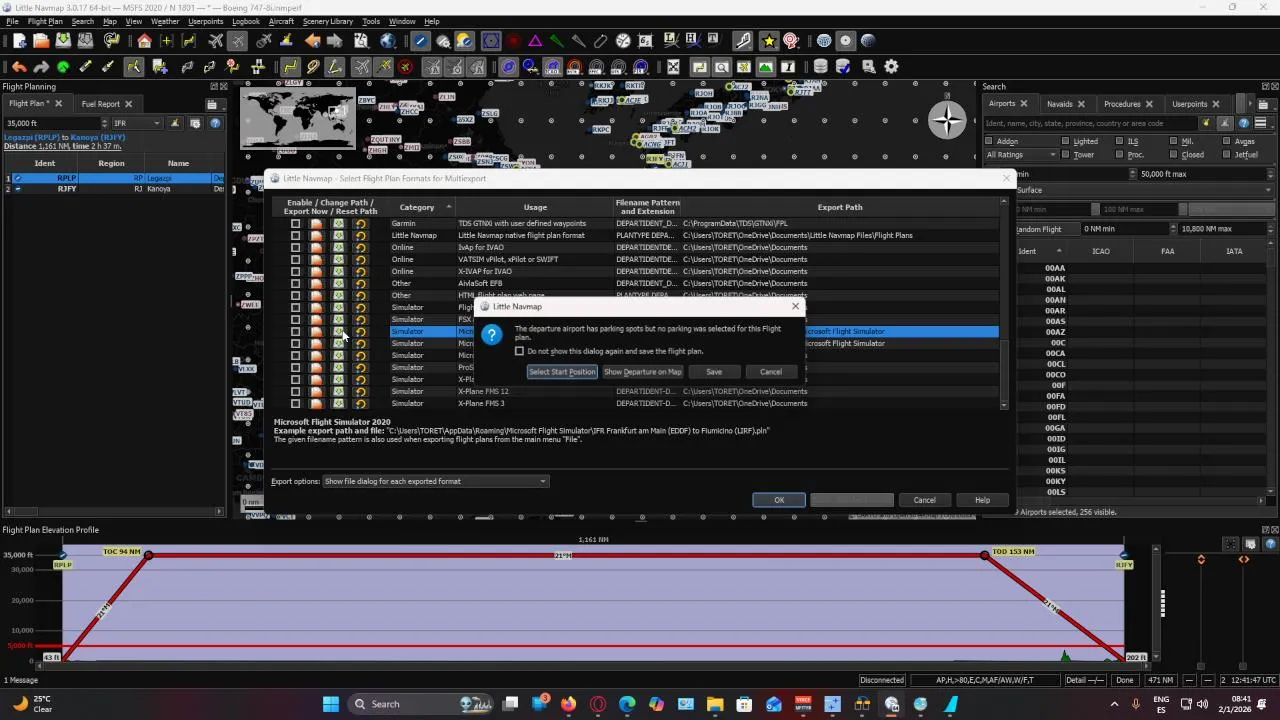Click the blue help icon in Search panel

[x=1244, y=123]
